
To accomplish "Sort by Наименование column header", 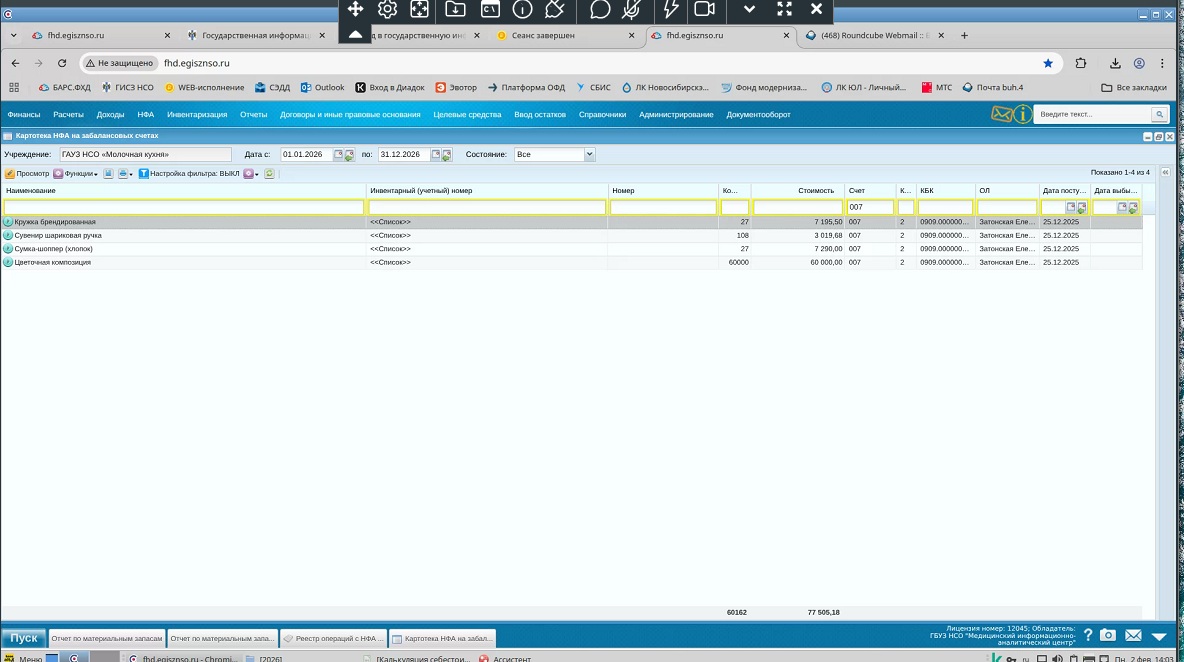I will [183, 191].
